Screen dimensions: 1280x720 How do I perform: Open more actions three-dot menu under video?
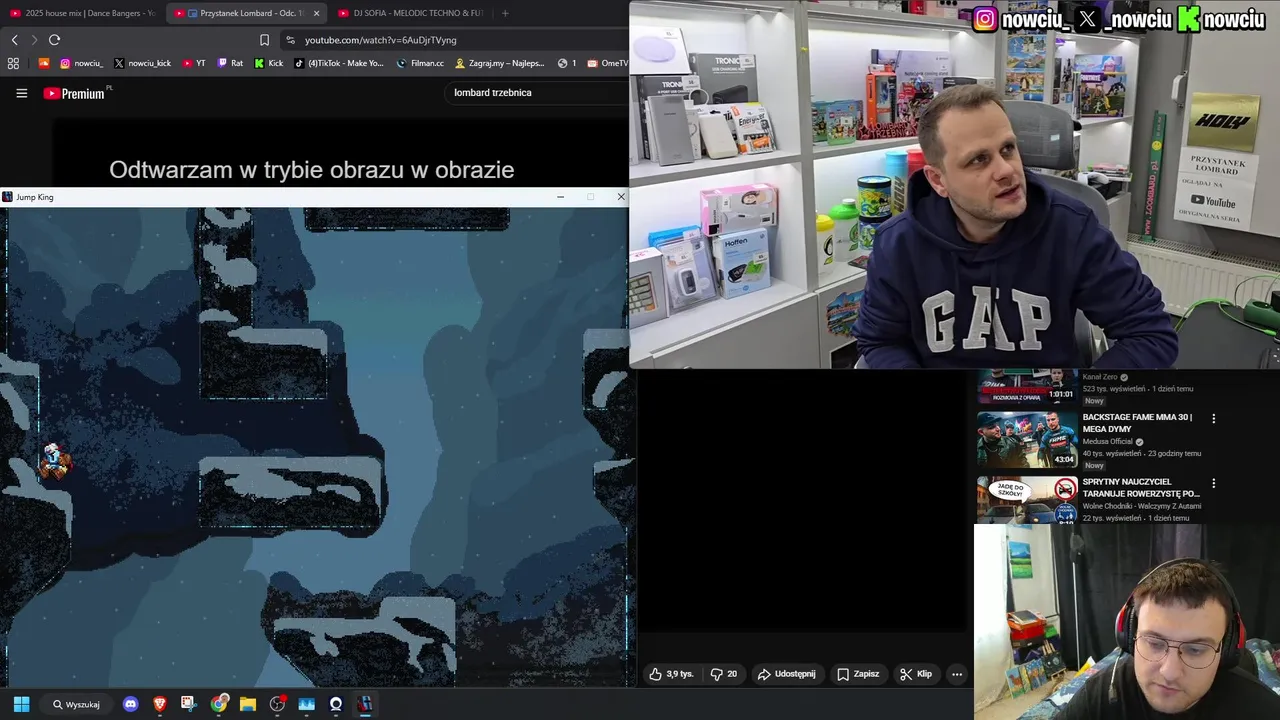pos(957,674)
